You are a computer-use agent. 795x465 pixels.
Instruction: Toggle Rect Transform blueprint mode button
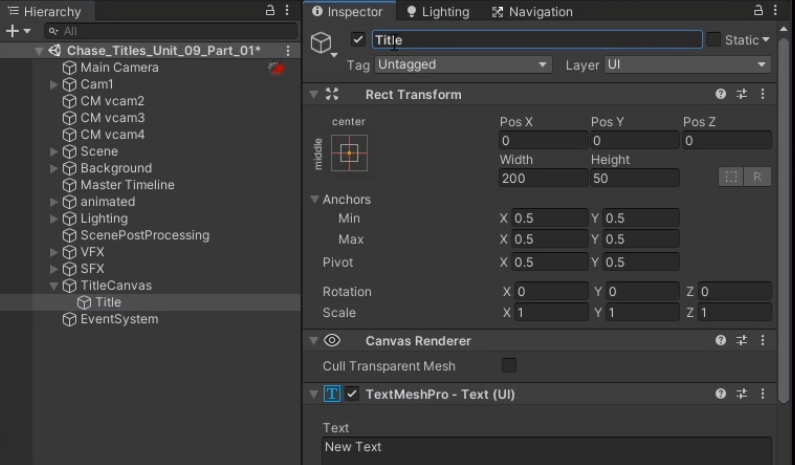point(731,177)
